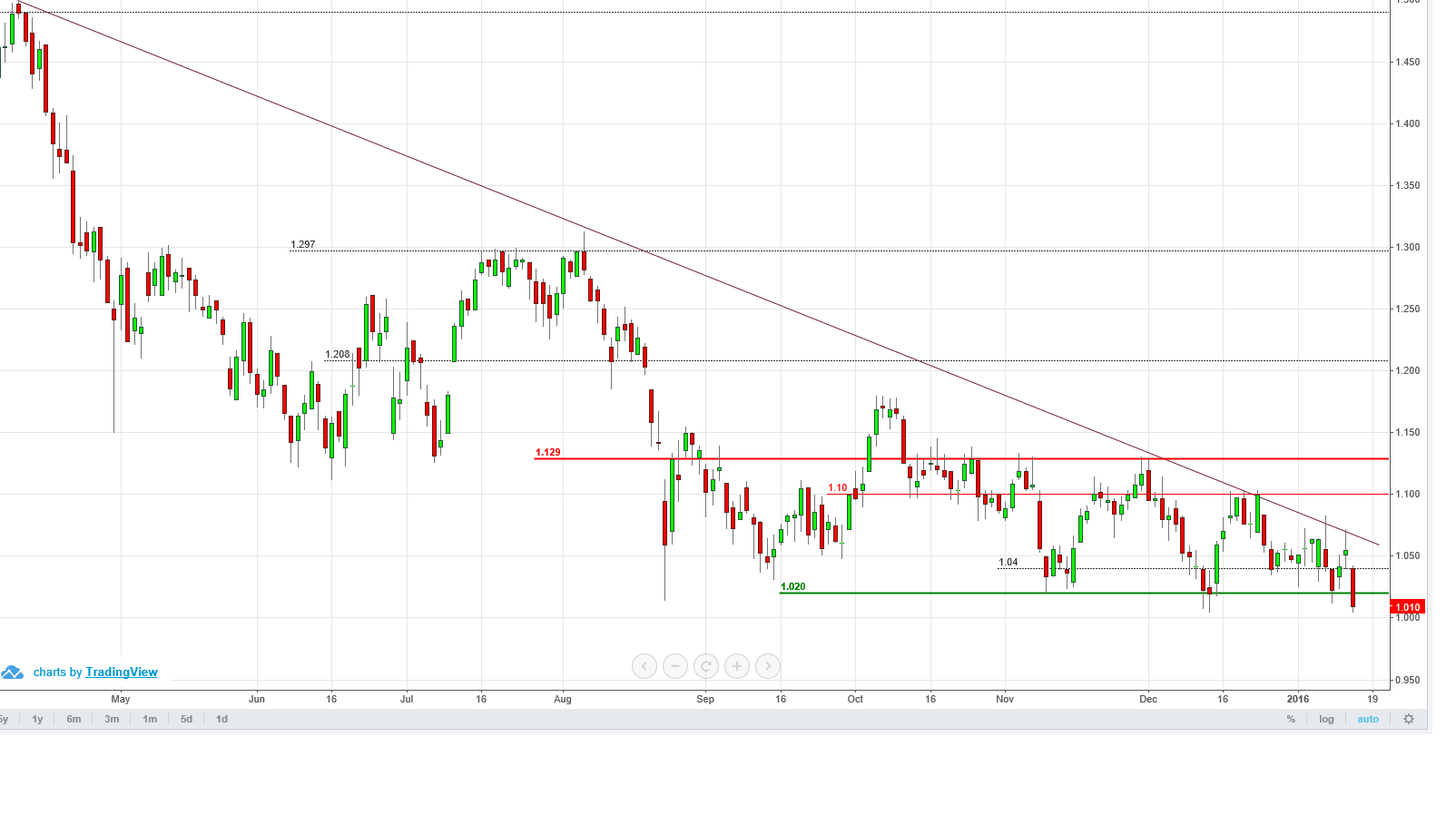Select the 3m time range
Image resolution: width=1456 pixels, height=825 pixels.
click(x=112, y=719)
